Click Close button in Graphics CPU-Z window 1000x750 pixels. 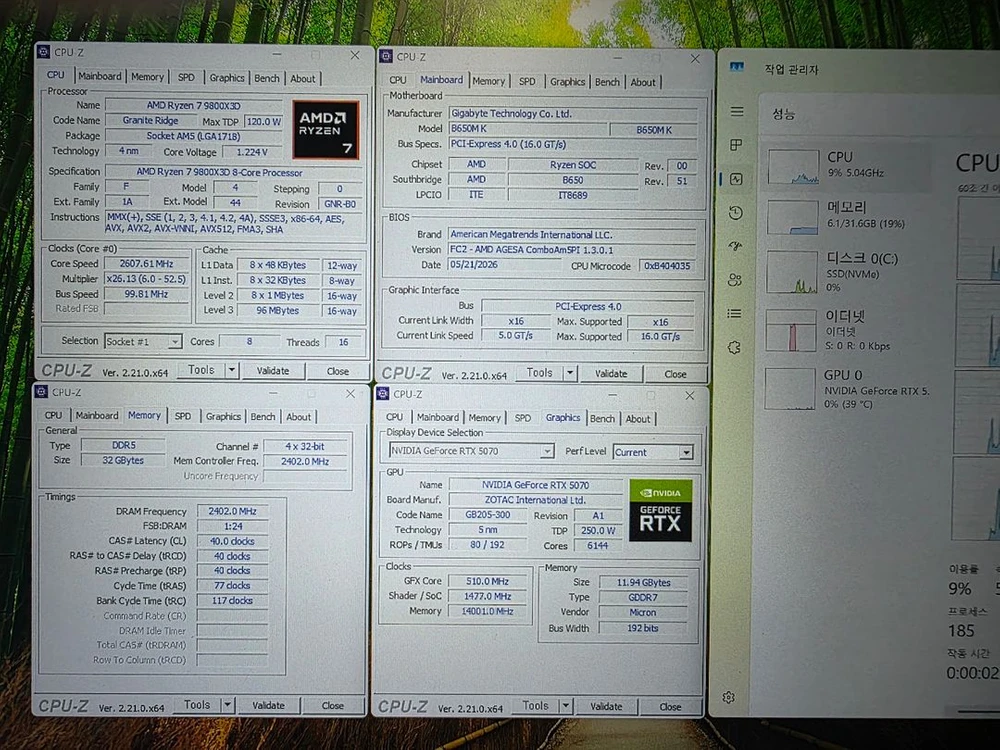click(x=670, y=707)
